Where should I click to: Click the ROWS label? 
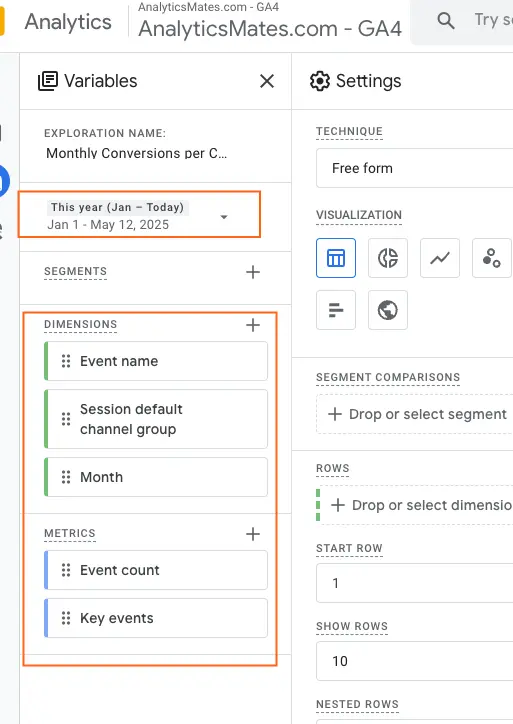click(332, 468)
